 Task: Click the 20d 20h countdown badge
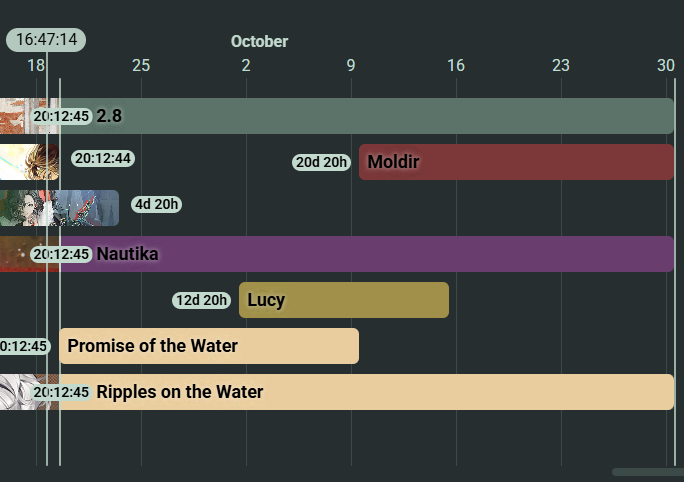tap(321, 162)
